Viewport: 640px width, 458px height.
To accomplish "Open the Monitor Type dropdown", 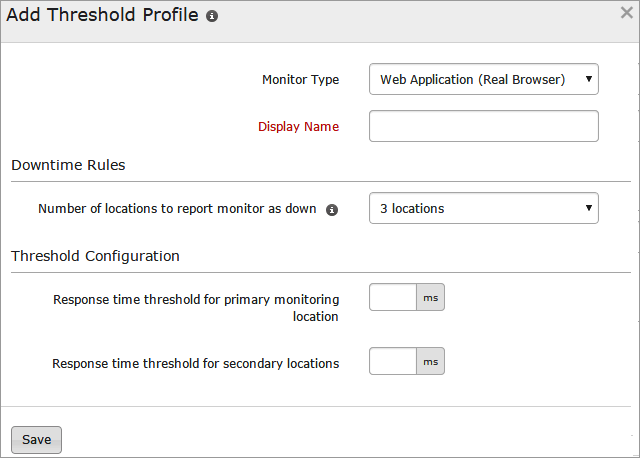I will [484, 79].
